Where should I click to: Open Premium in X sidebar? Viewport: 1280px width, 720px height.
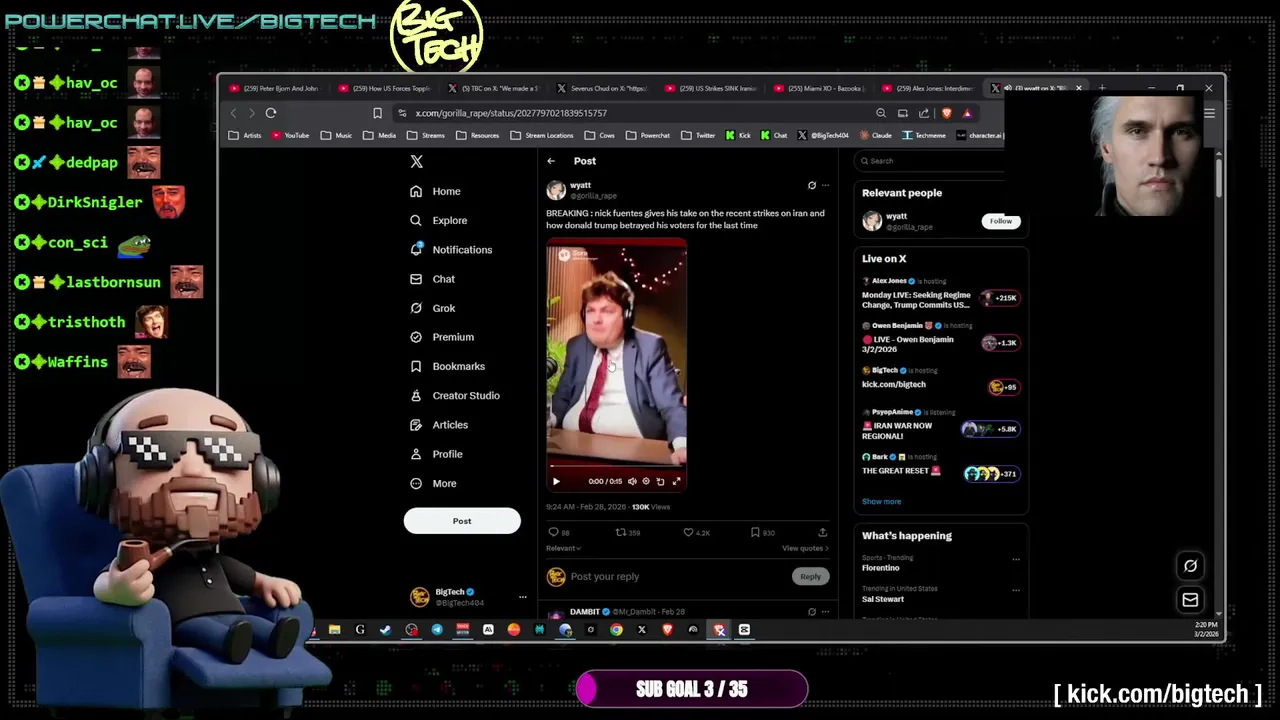(441, 337)
